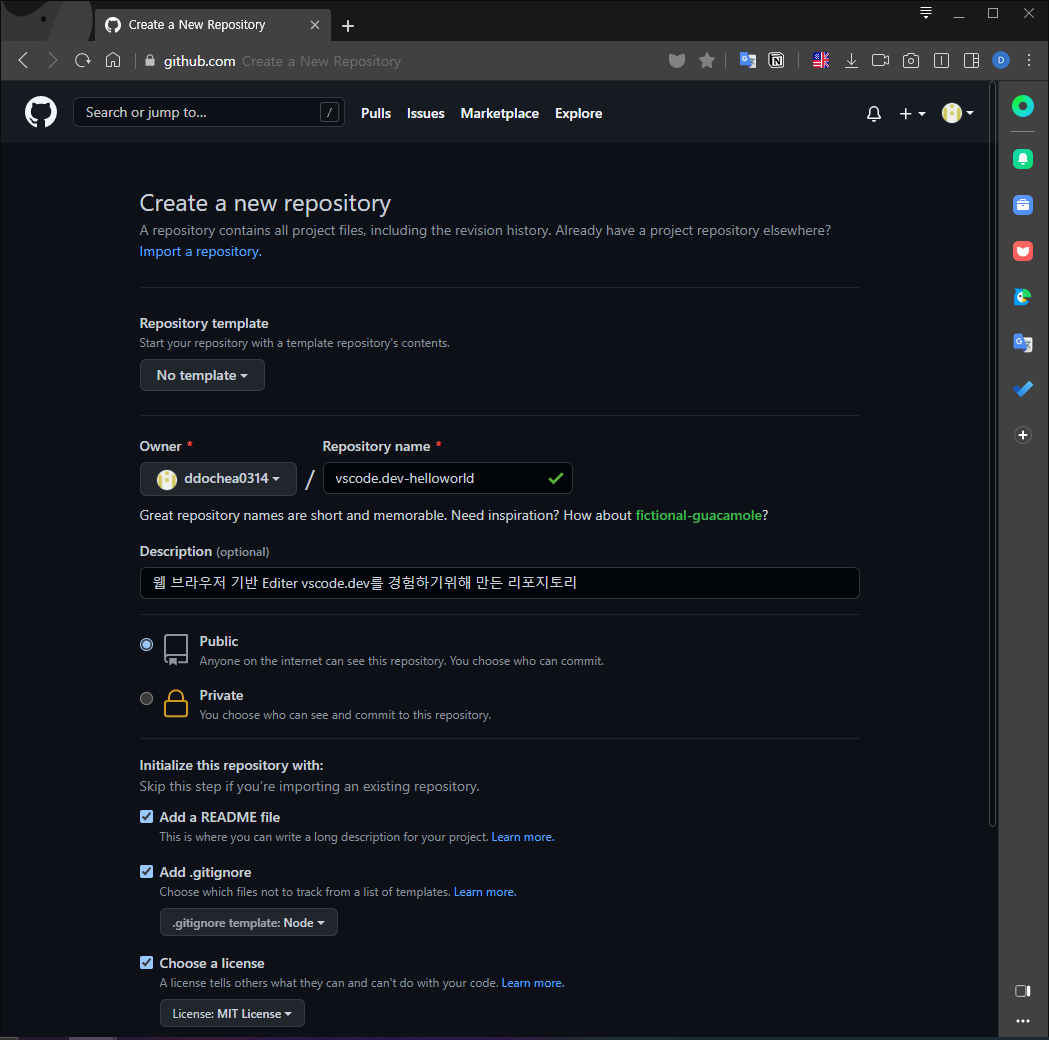Add a sidebar app with plus
1049x1040 pixels.
click(x=1023, y=435)
